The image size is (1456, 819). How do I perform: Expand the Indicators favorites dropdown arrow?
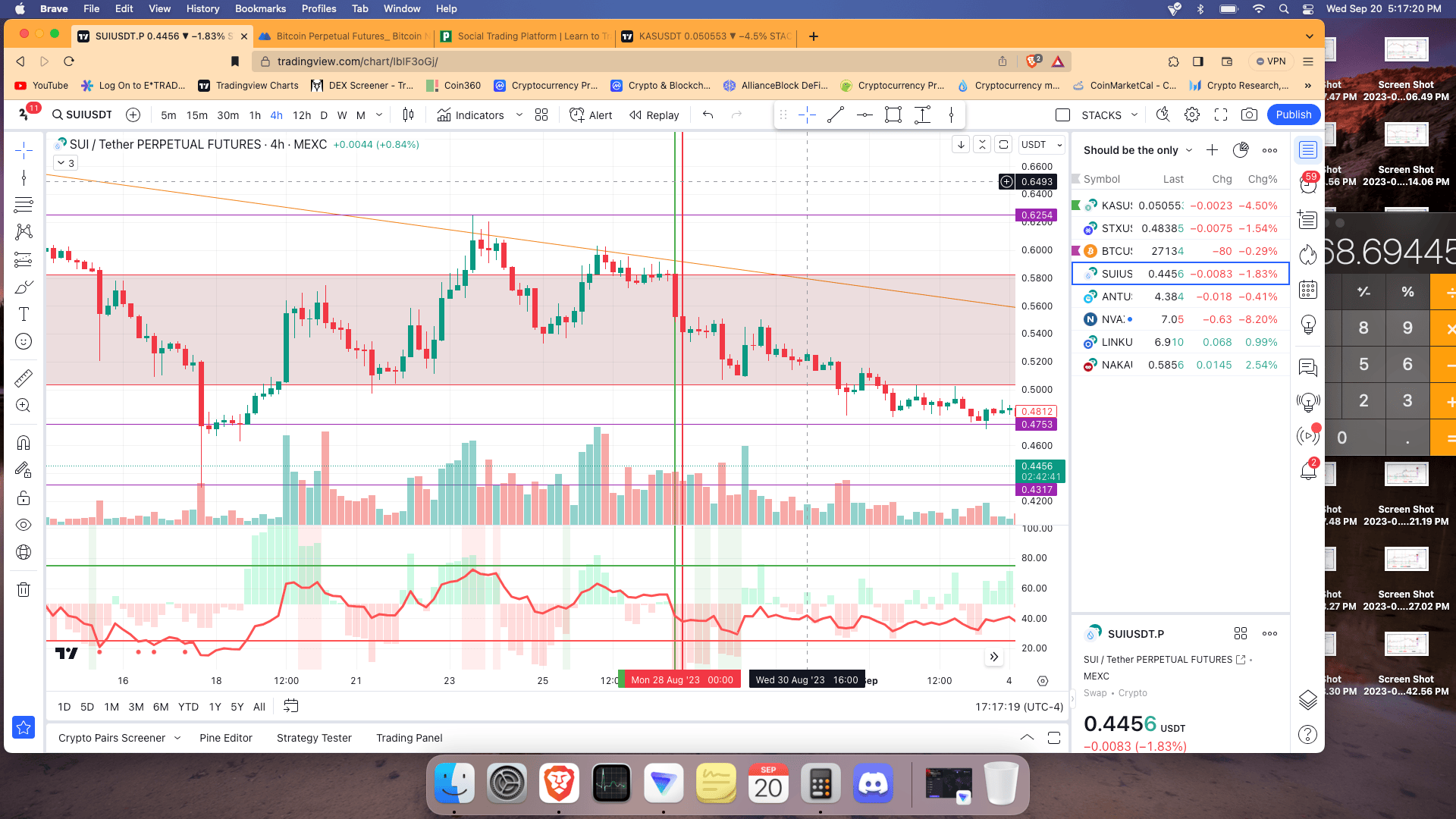[519, 115]
